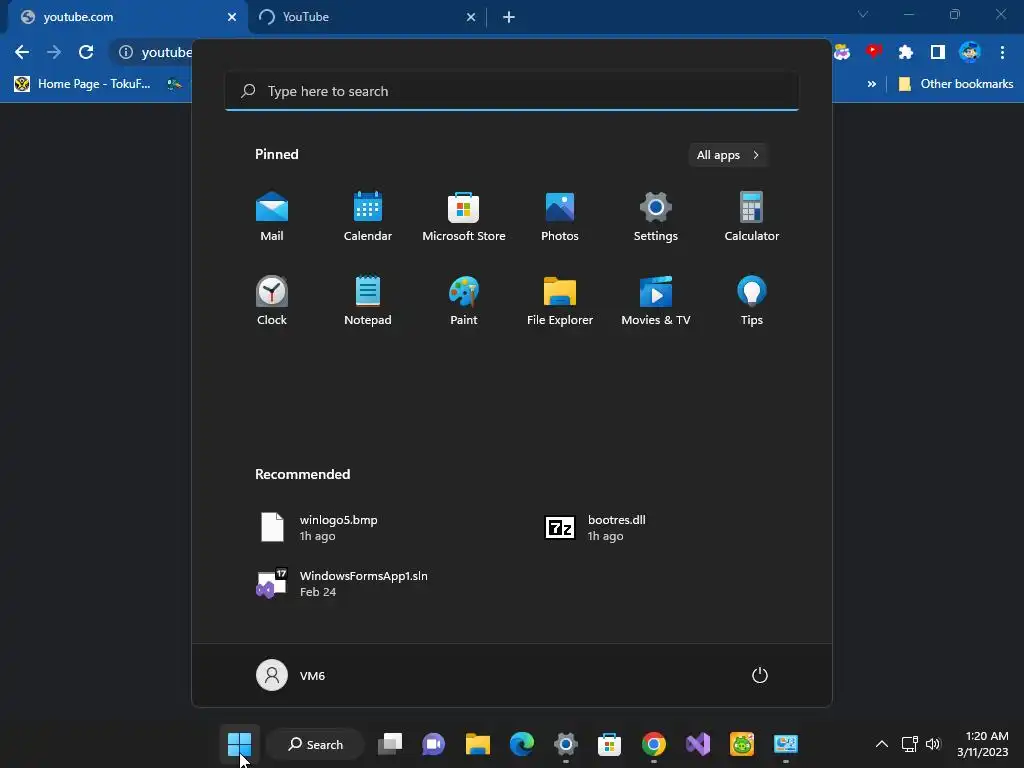Close the youtube.com tab
Viewport: 1024px width, 768px height.
pyautogui.click(x=232, y=17)
